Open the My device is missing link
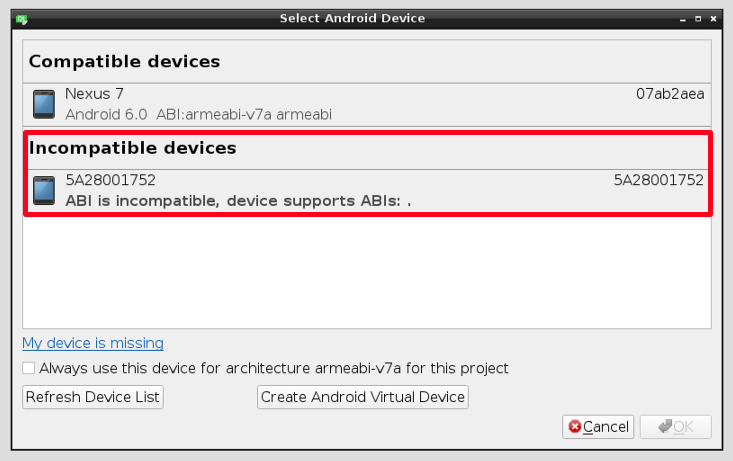Screen dimensions: 733x461 click(x=93, y=343)
